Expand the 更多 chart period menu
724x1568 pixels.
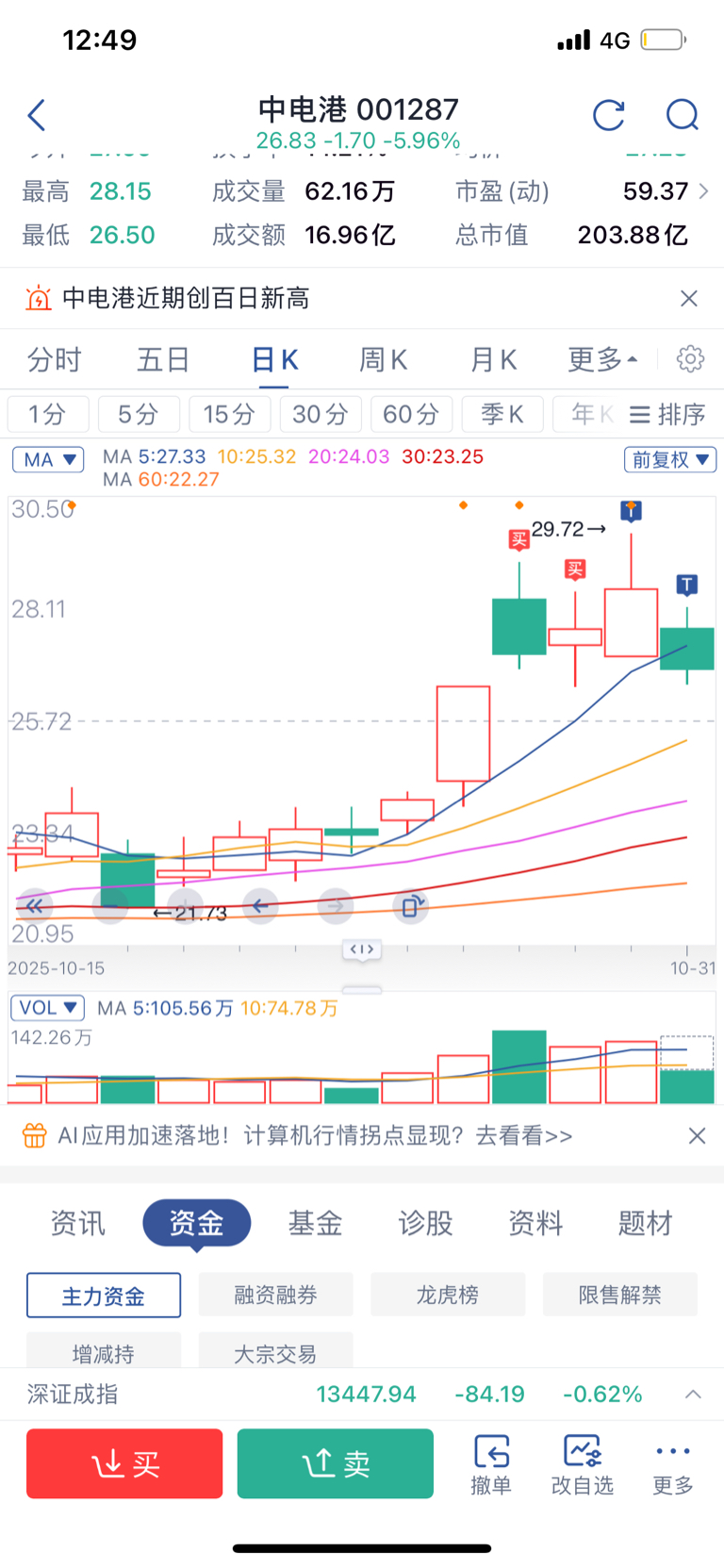coord(602,359)
